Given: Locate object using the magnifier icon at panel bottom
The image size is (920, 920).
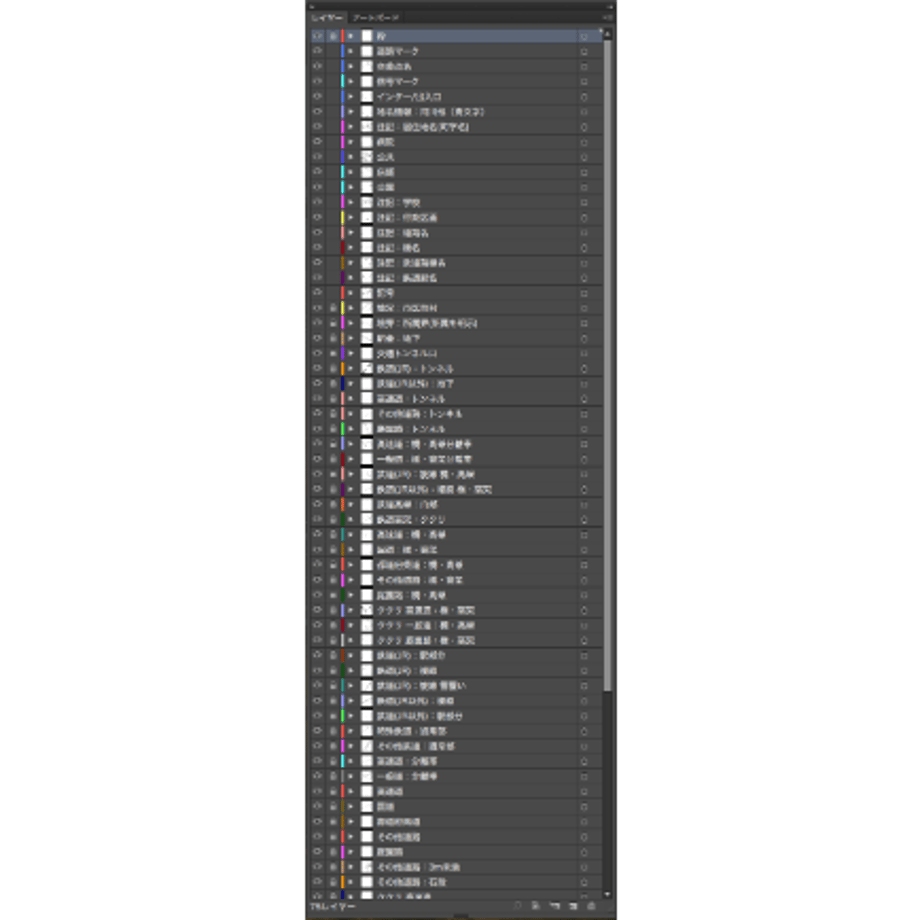Looking at the screenshot, I should (x=518, y=906).
